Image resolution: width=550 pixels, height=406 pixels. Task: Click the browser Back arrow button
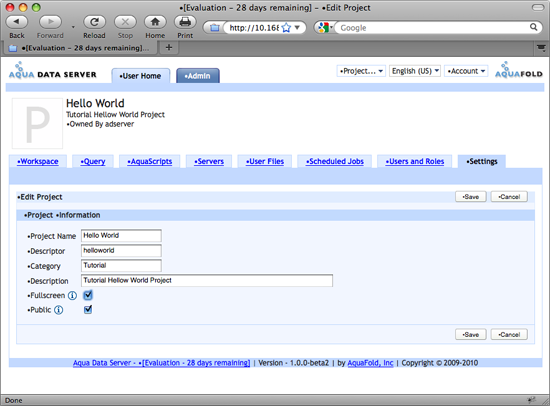[16, 22]
